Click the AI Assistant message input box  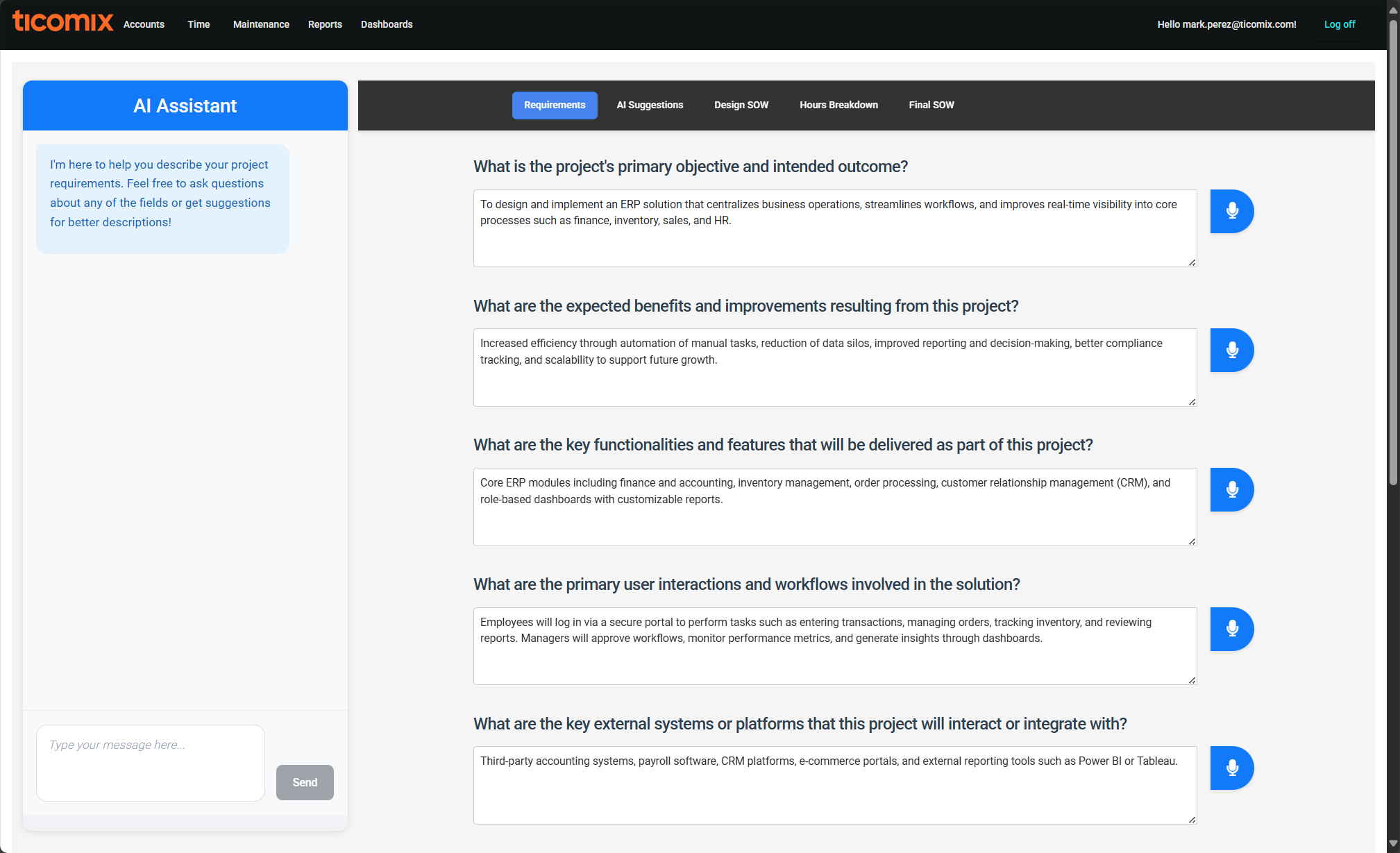[x=151, y=762]
